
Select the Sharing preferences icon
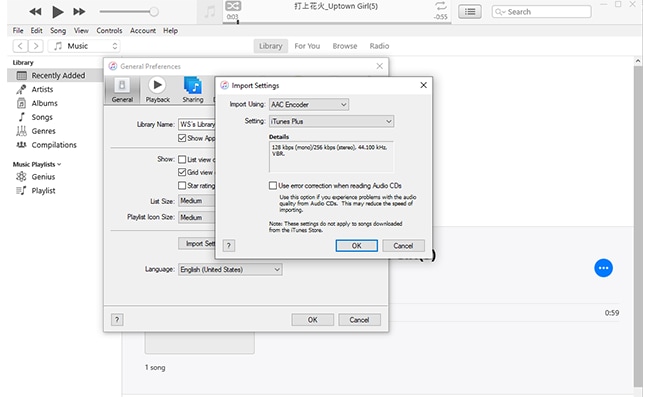193,90
